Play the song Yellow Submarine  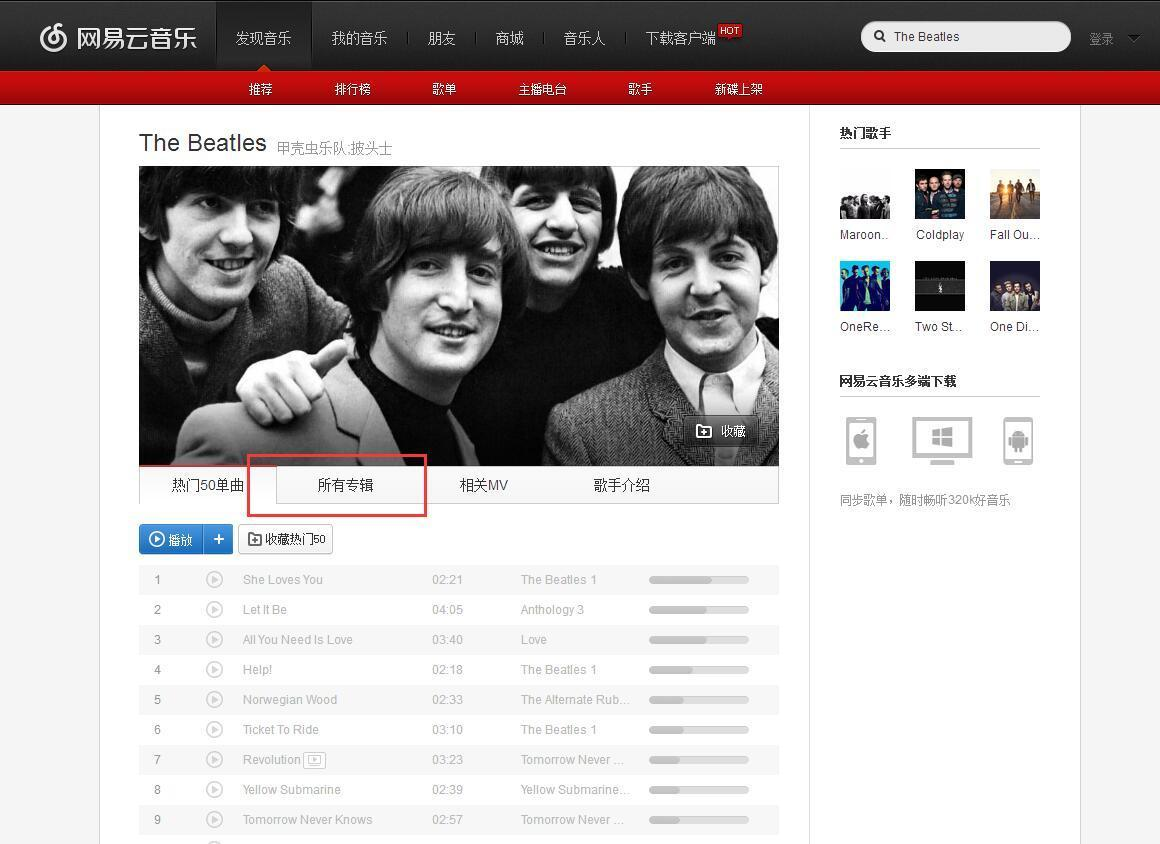coord(214,789)
